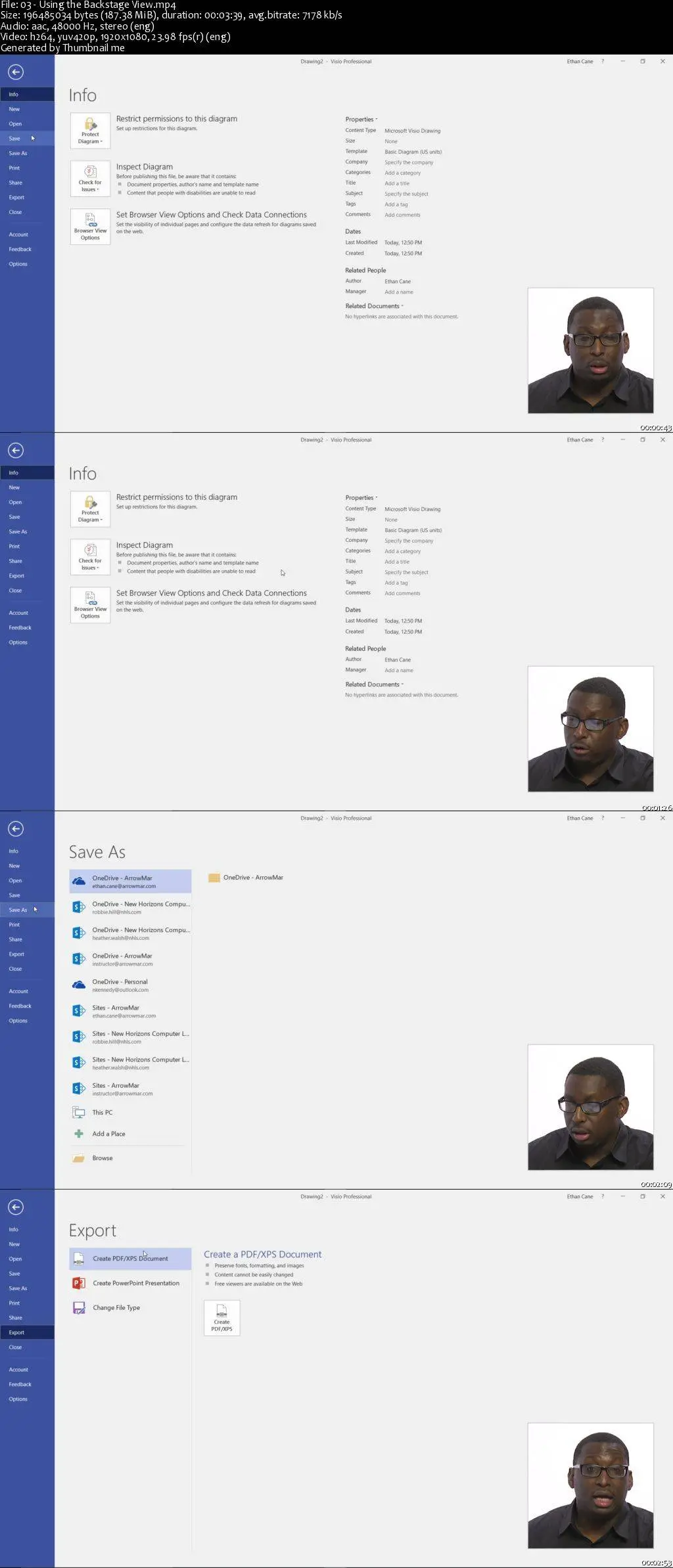
Task: Select OneDrive - Personal nkennedy@outlook.com location
Action: tap(130, 985)
